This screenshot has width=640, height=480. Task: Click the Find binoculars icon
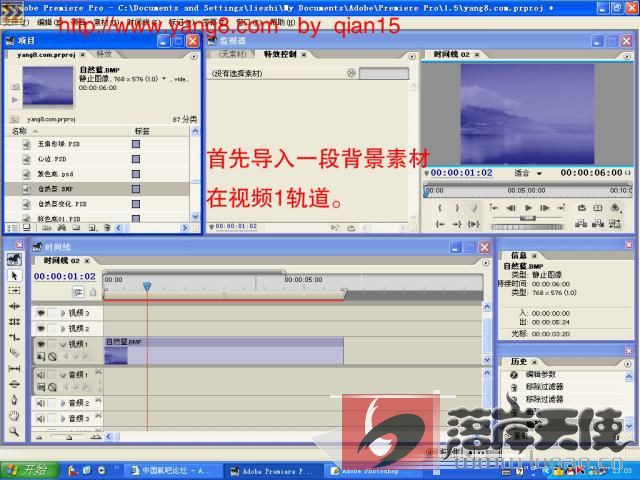tap(61, 228)
